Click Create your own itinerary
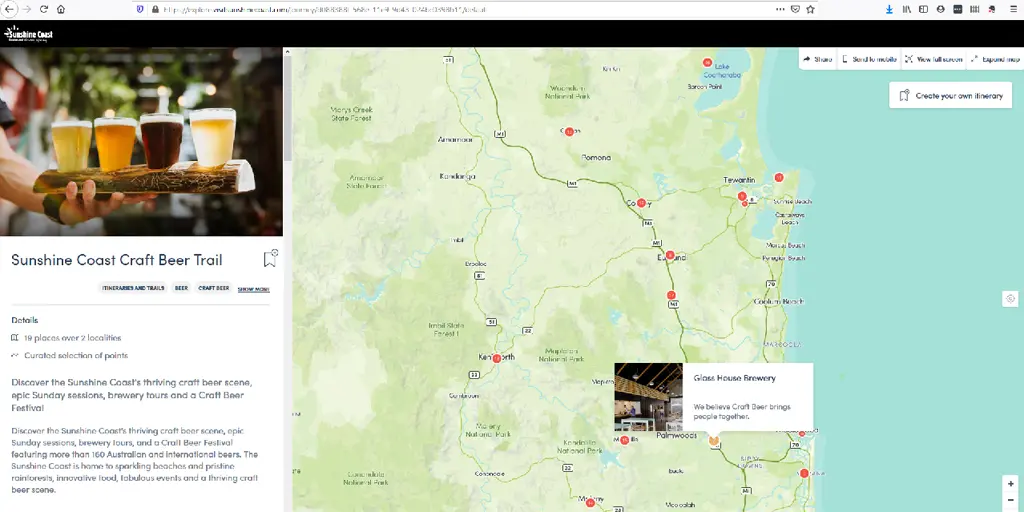The width and height of the screenshot is (1024, 512). pos(950,95)
